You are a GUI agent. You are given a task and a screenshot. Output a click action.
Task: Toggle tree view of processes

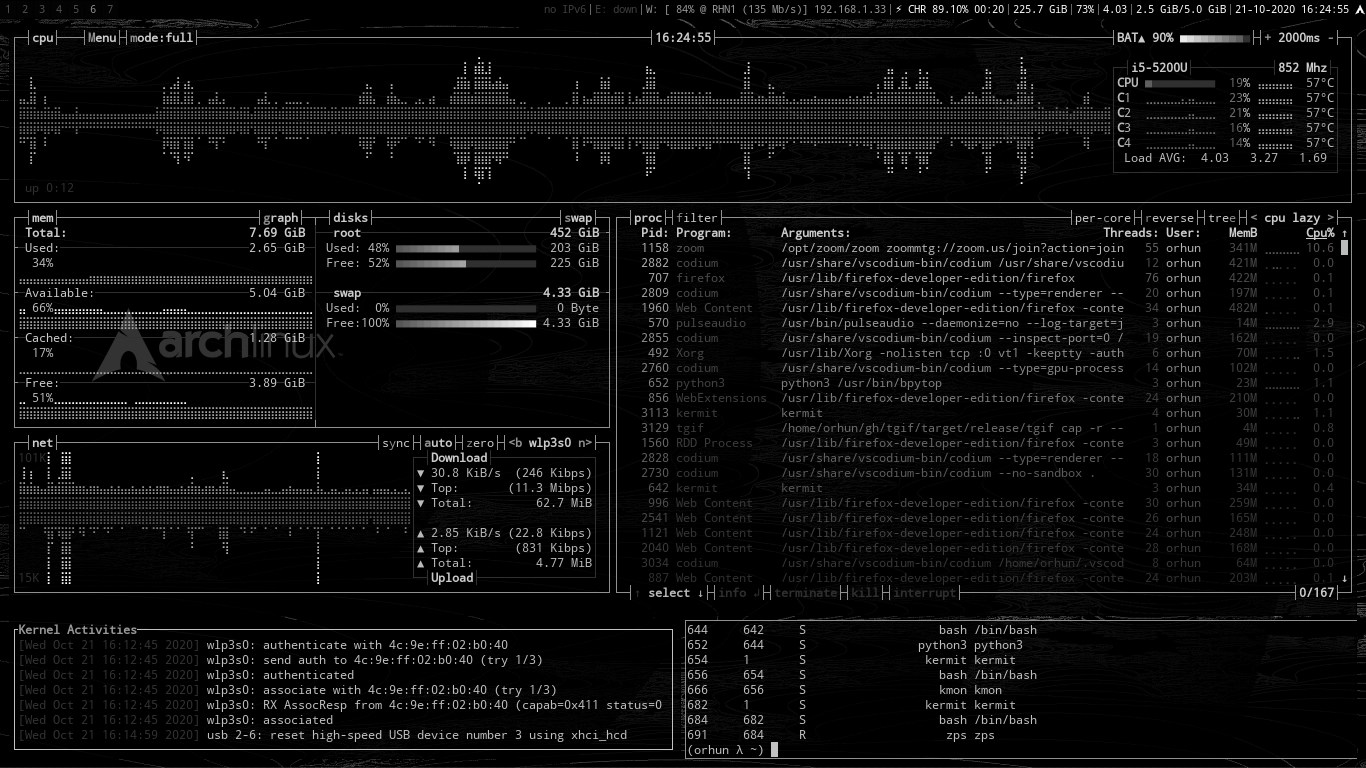tap(1221, 218)
